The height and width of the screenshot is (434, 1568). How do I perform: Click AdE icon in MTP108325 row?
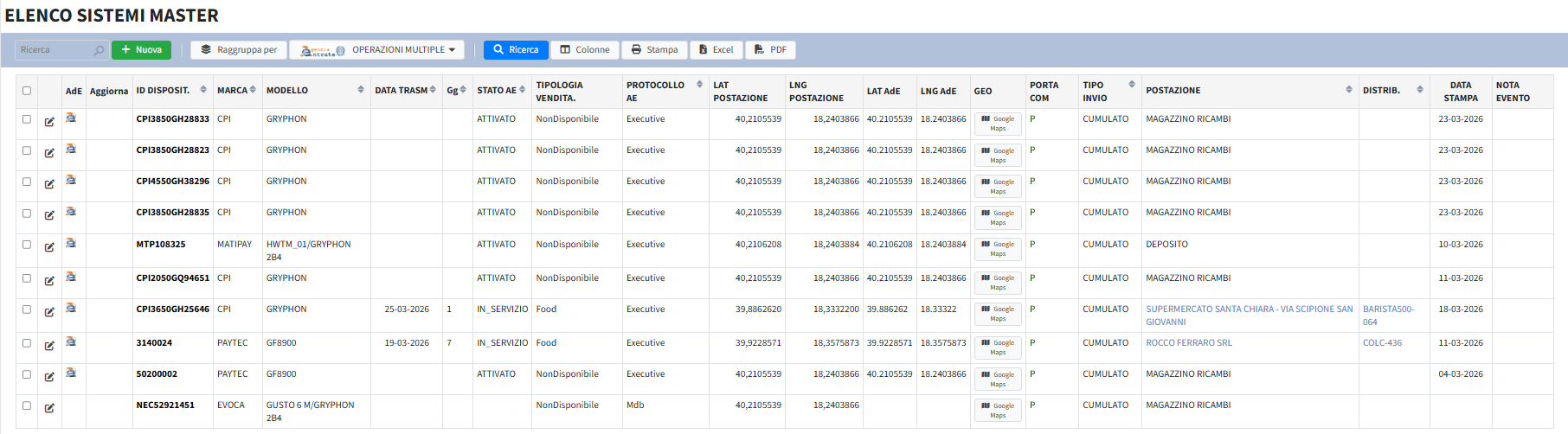[71, 243]
